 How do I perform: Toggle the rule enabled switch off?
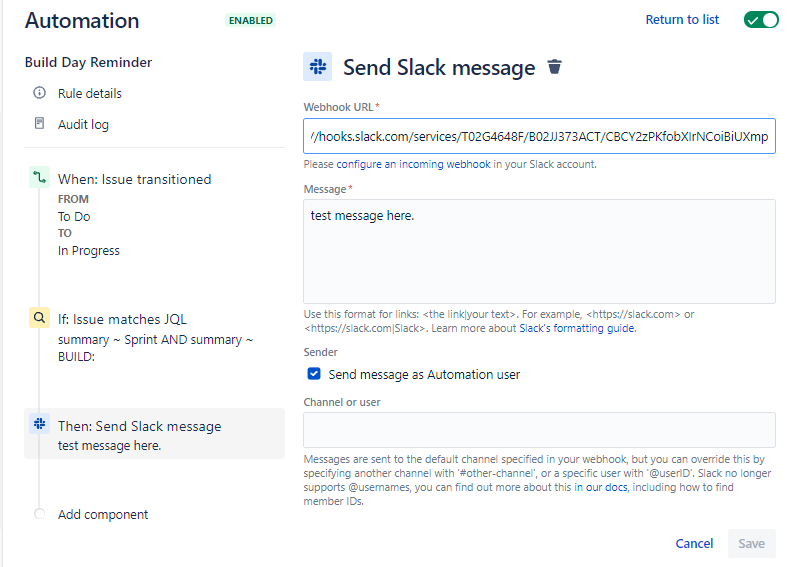coord(761,20)
